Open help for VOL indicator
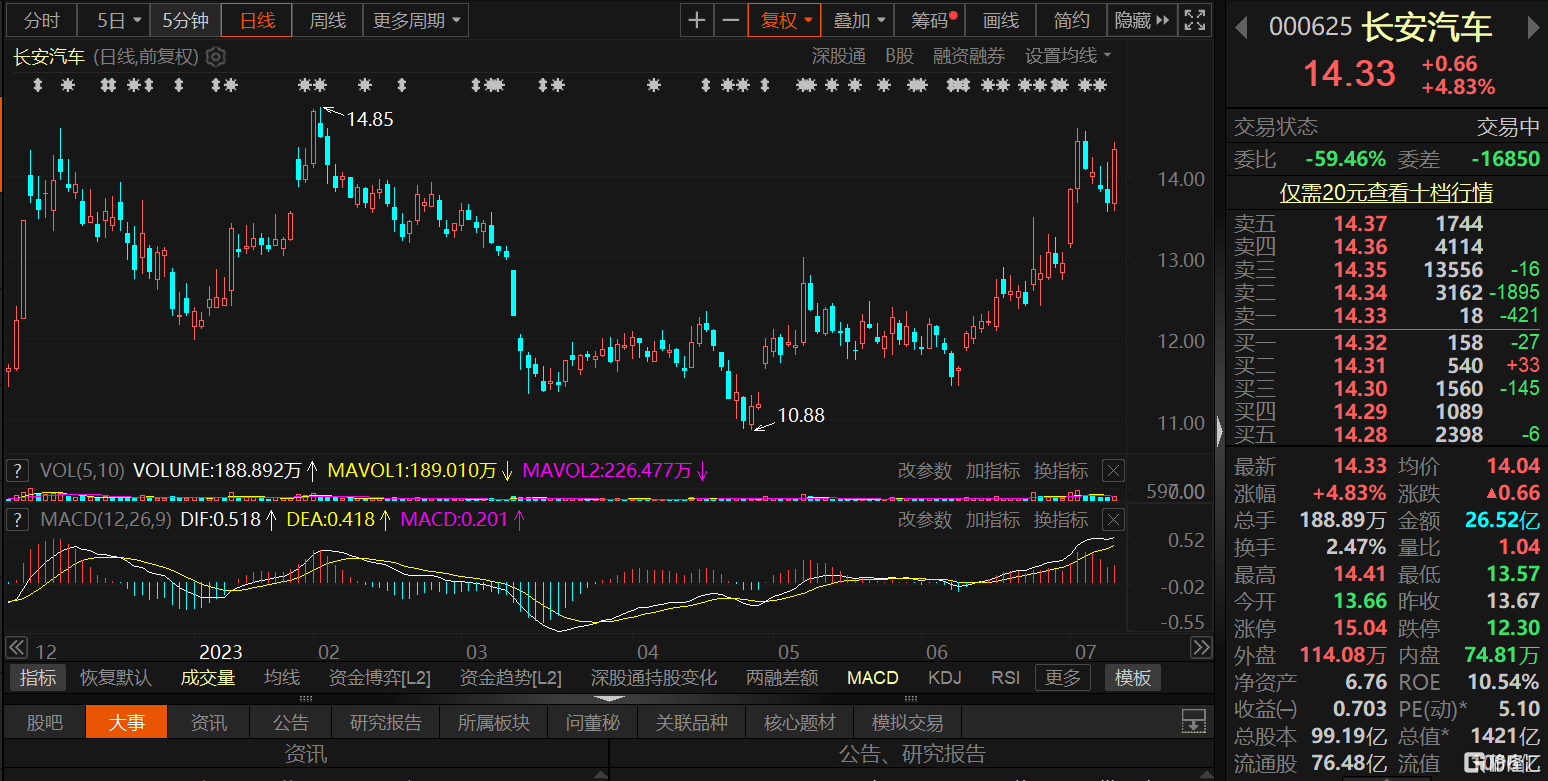Viewport: 1548px width, 781px height. [17, 470]
